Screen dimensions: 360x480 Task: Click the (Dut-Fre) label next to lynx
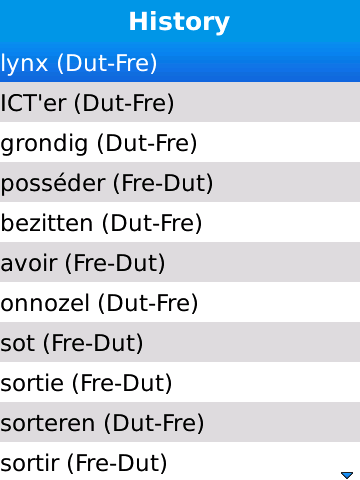pyautogui.click(x=107, y=63)
